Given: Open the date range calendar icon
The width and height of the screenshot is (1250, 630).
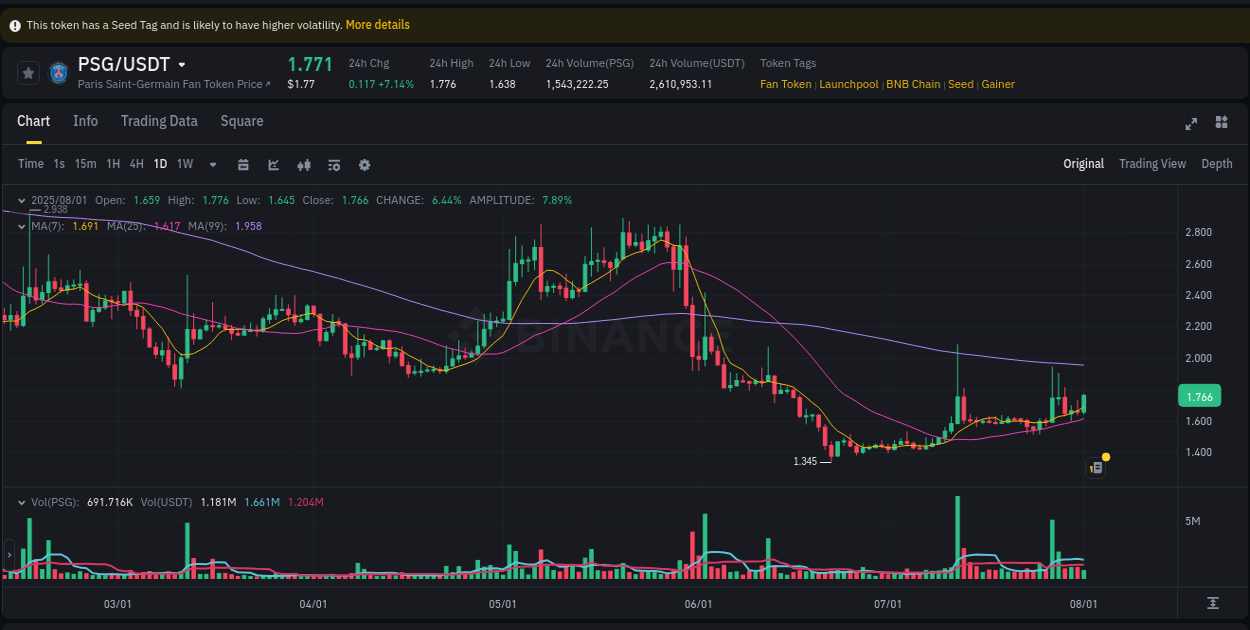Looking at the screenshot, I should coord(244,164).
